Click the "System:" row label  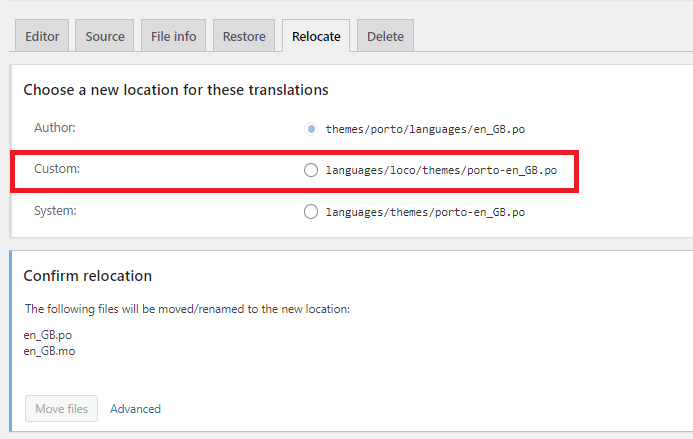pyautogui.click(x=56, y=211)
